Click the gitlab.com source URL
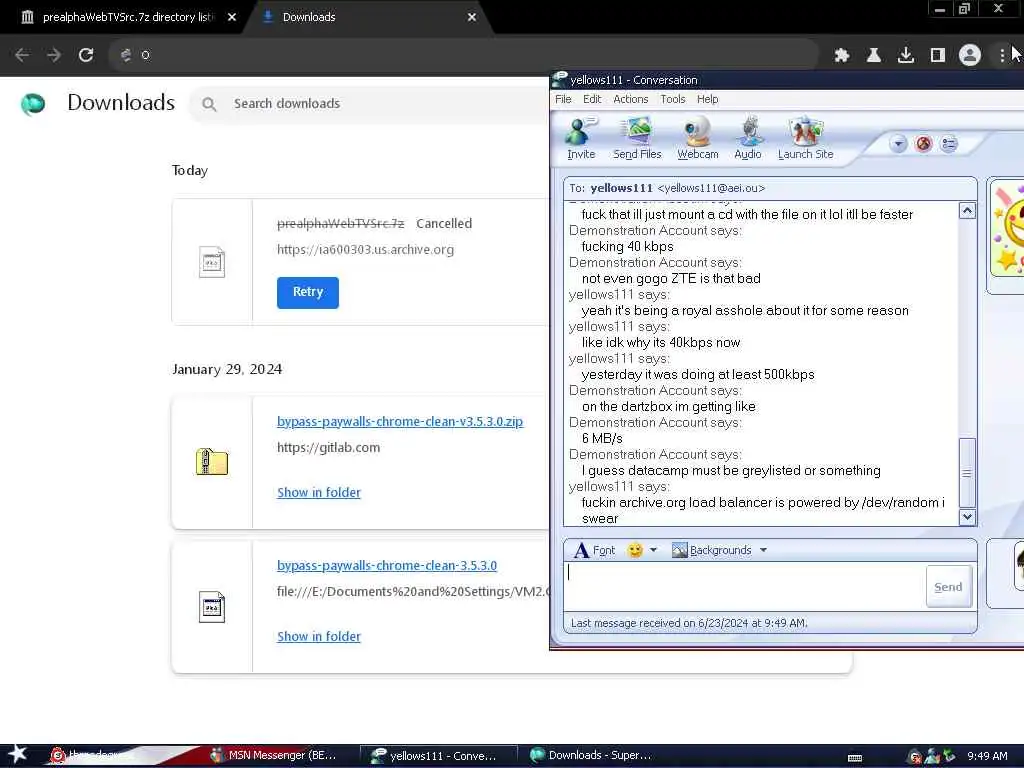 coord(328,447)
